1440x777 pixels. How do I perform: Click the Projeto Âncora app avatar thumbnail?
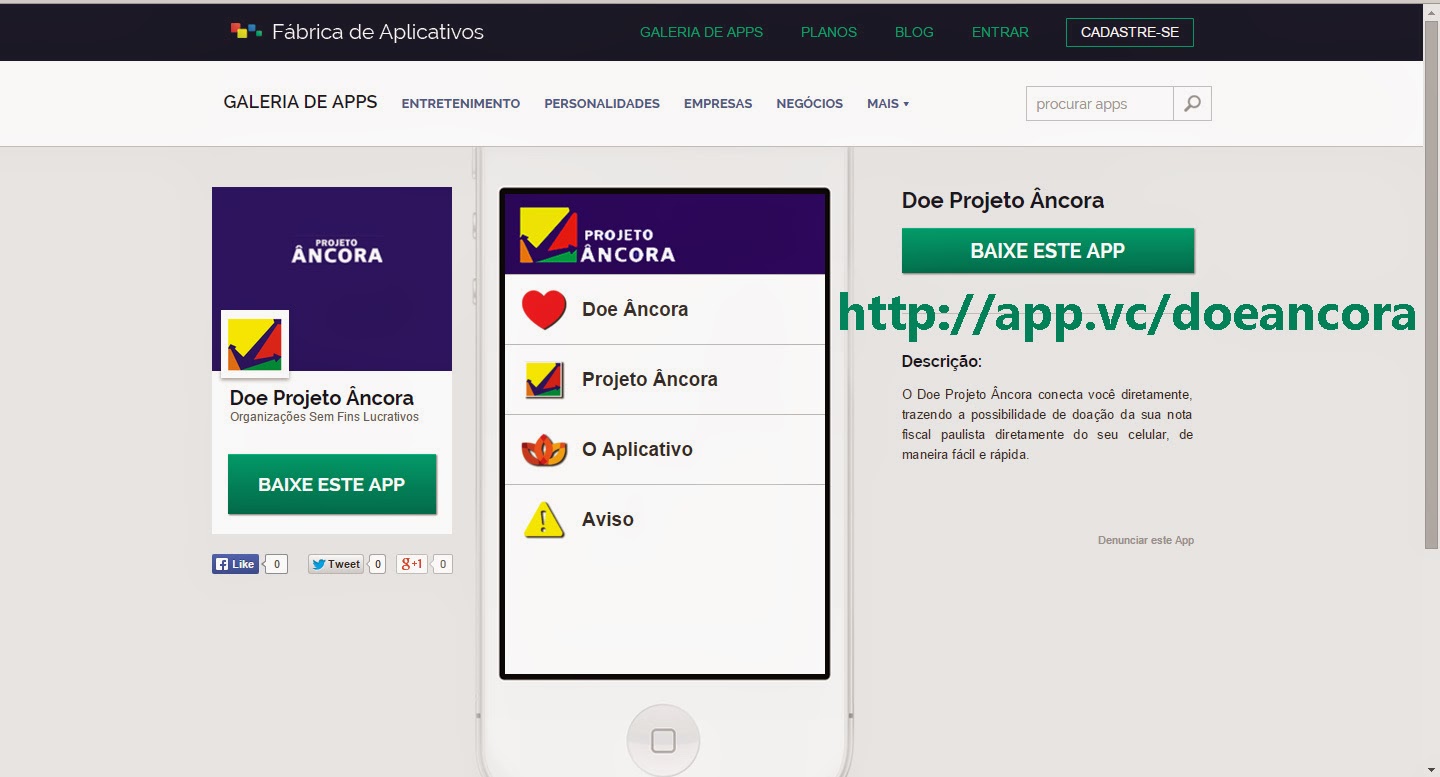point(255,344)
